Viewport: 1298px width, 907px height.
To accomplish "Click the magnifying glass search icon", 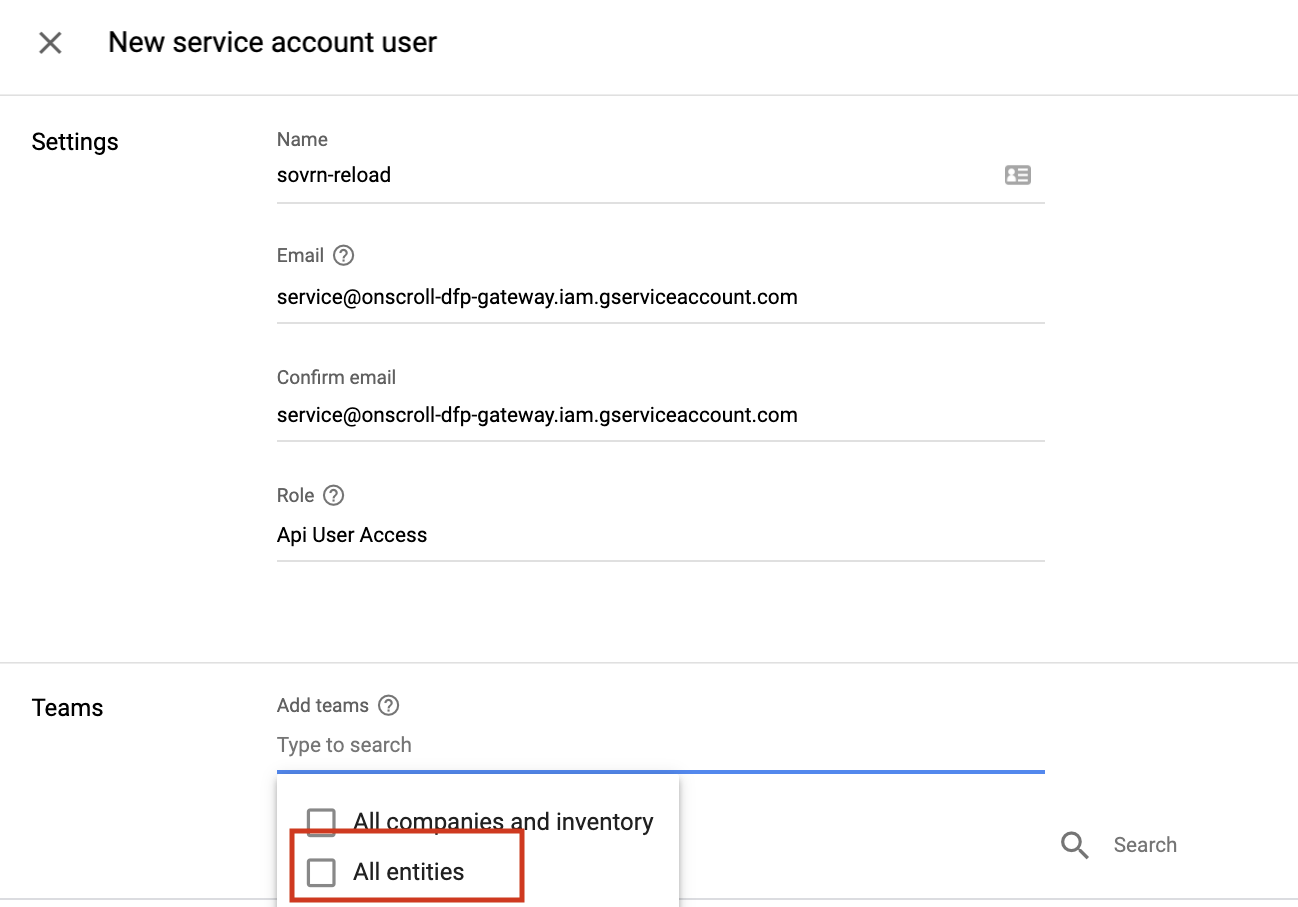I will [x=1075, y=845].
